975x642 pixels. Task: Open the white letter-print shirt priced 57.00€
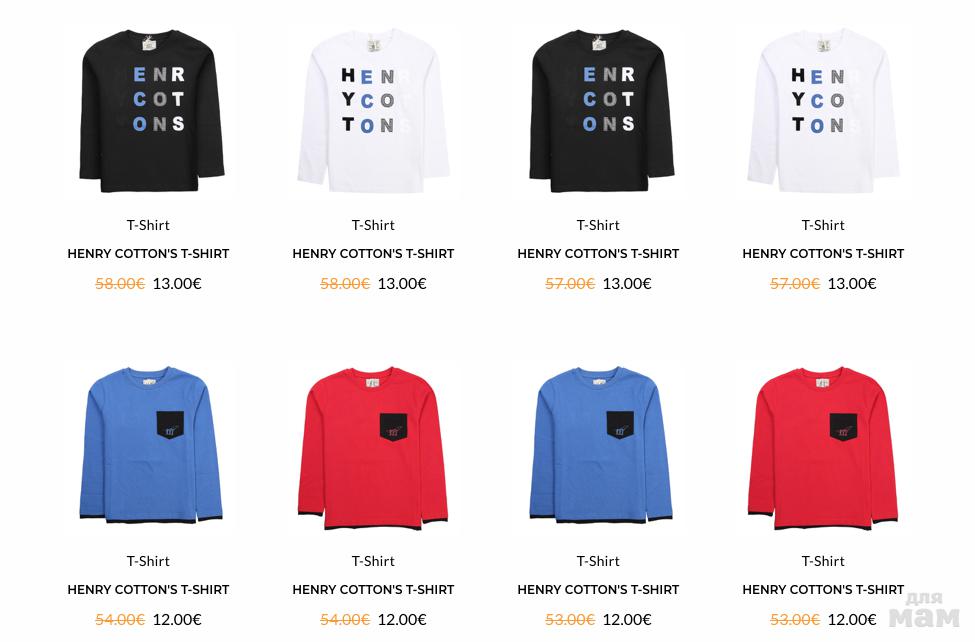coord(823,111)
